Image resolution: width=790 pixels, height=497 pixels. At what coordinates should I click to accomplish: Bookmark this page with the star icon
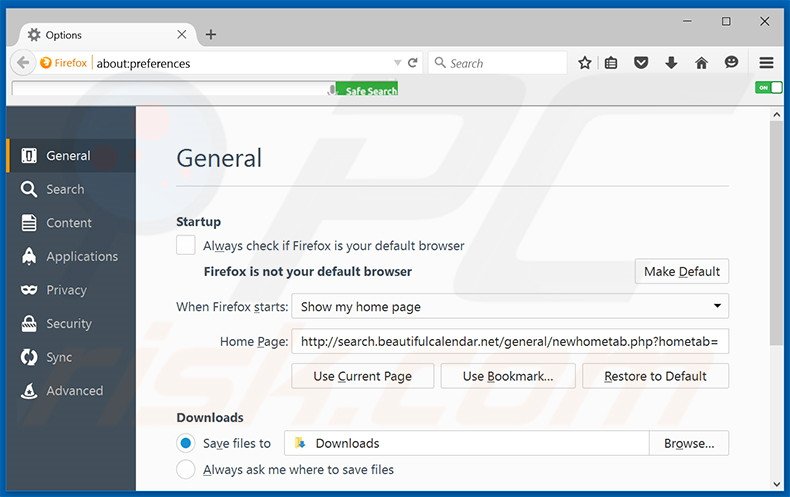point(584,63)
